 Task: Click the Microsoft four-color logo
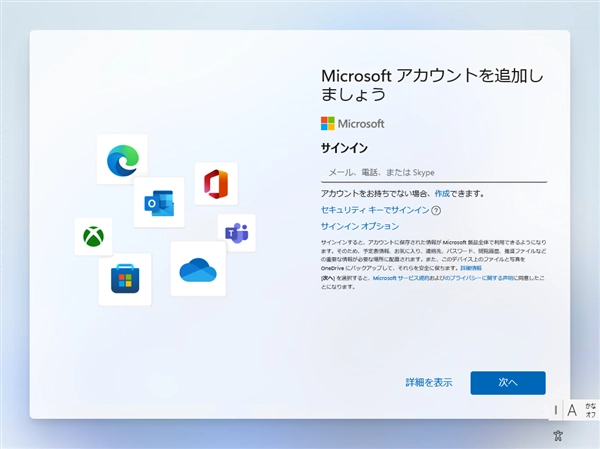(x=328, y=124)
